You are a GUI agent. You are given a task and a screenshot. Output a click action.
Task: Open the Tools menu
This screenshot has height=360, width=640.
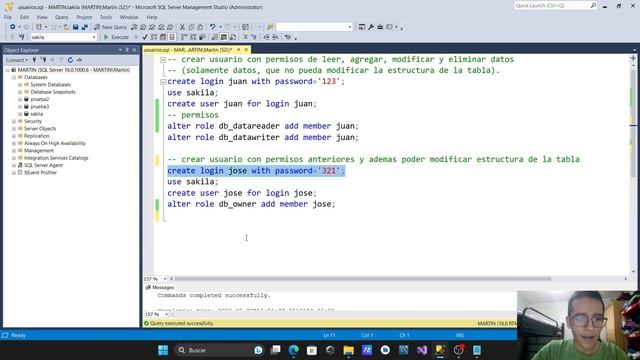[106, 17]
